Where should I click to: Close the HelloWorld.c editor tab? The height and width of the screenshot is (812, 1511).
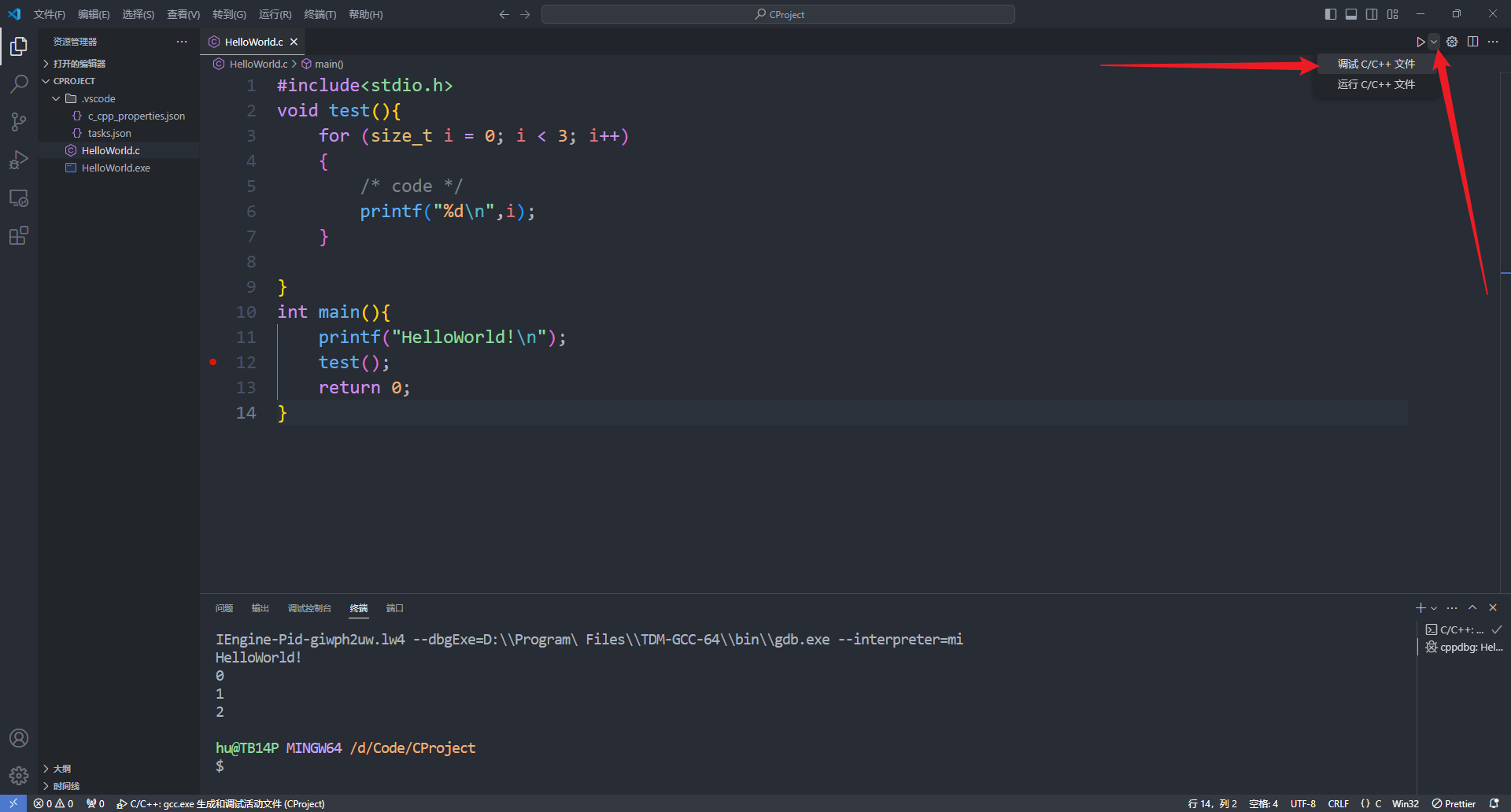294,42
